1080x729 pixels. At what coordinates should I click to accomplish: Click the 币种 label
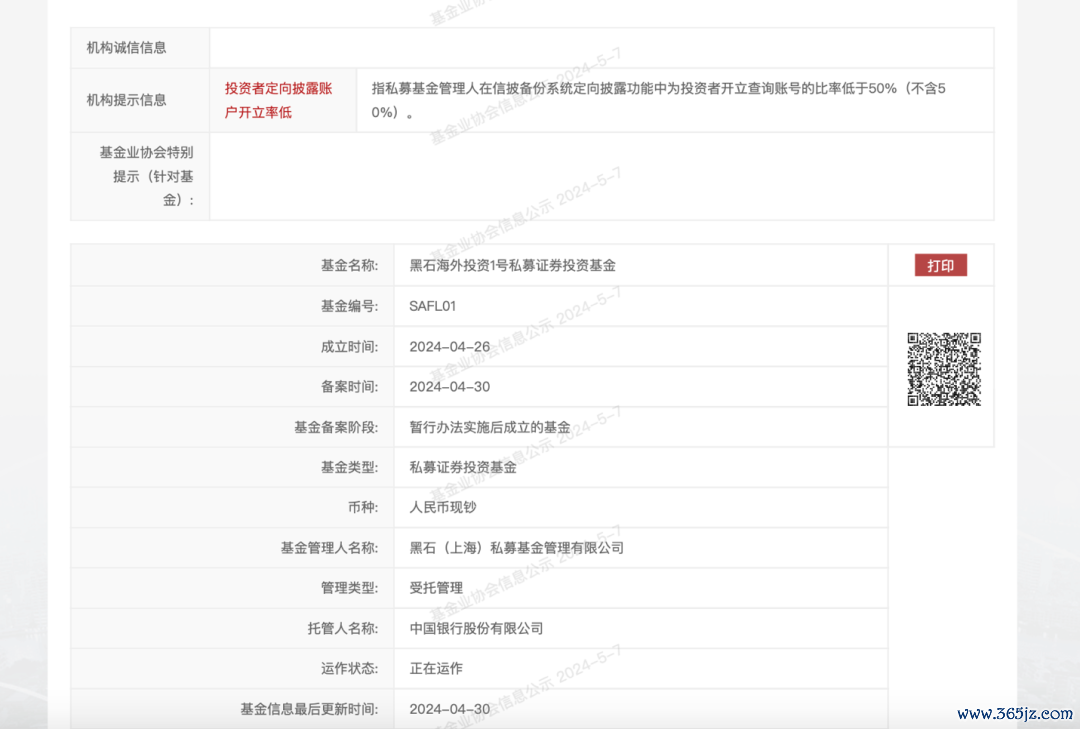(x=363, y=507)
